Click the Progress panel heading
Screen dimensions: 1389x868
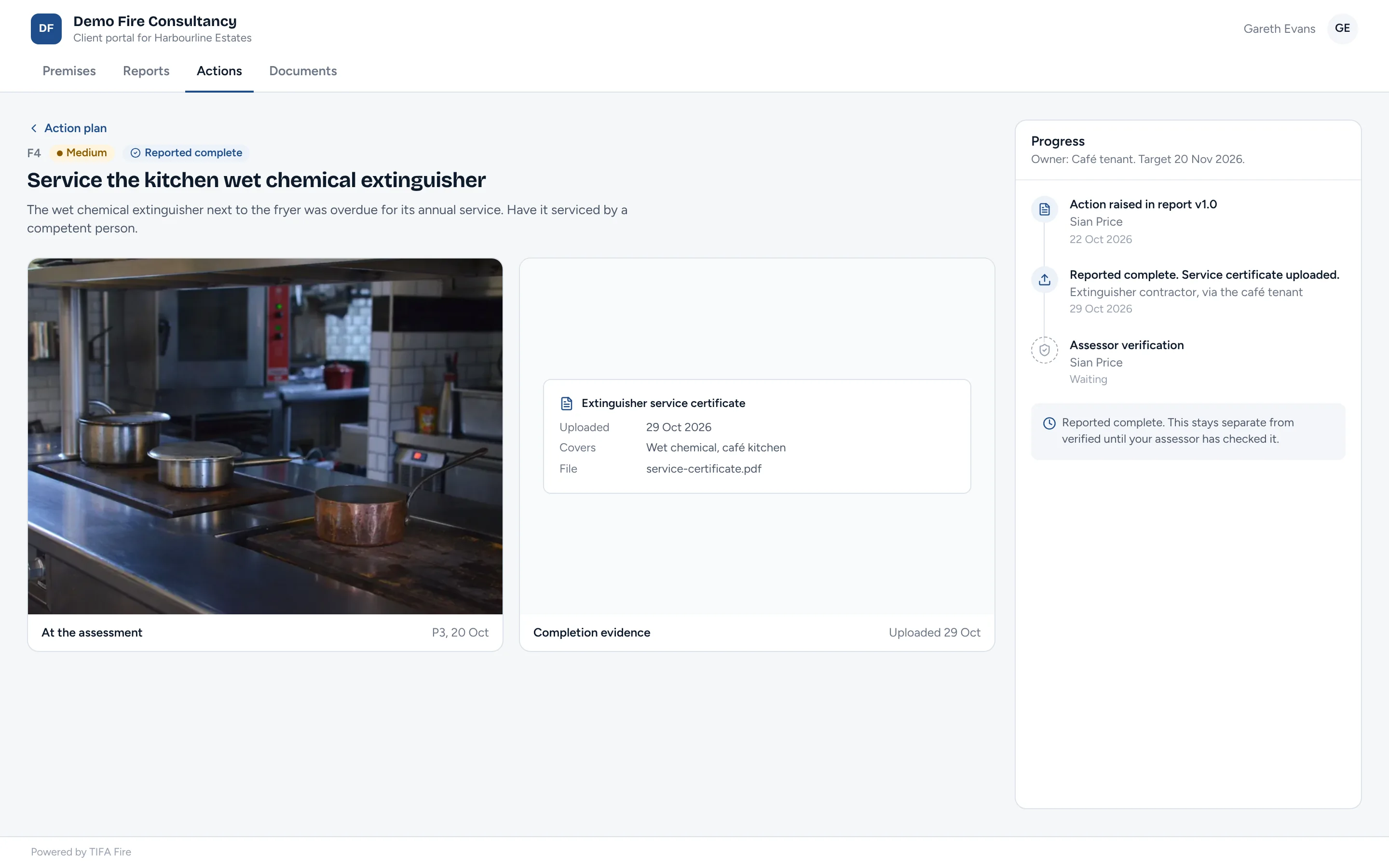pos(1057,141)
